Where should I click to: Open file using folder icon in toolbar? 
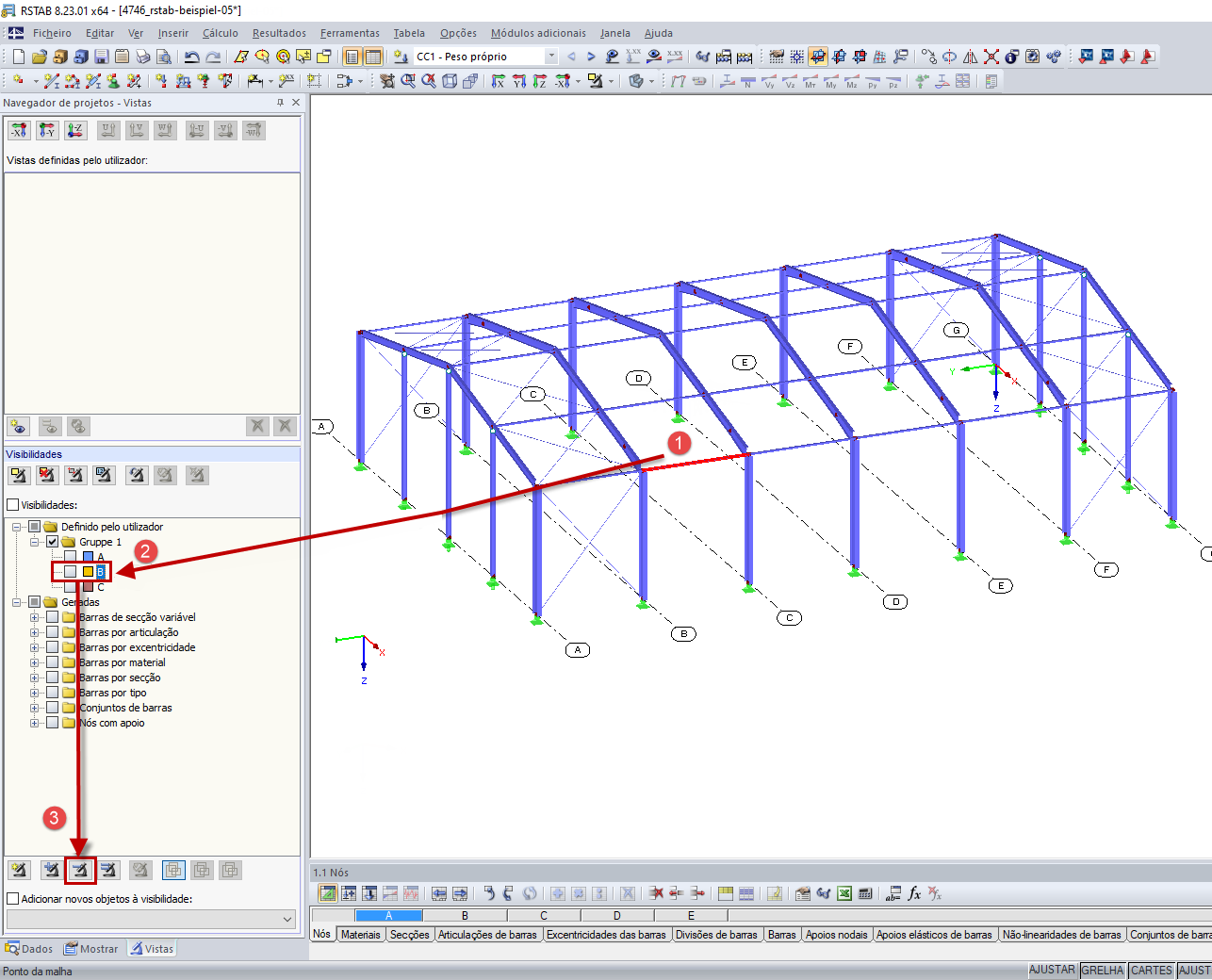(40, 57)
